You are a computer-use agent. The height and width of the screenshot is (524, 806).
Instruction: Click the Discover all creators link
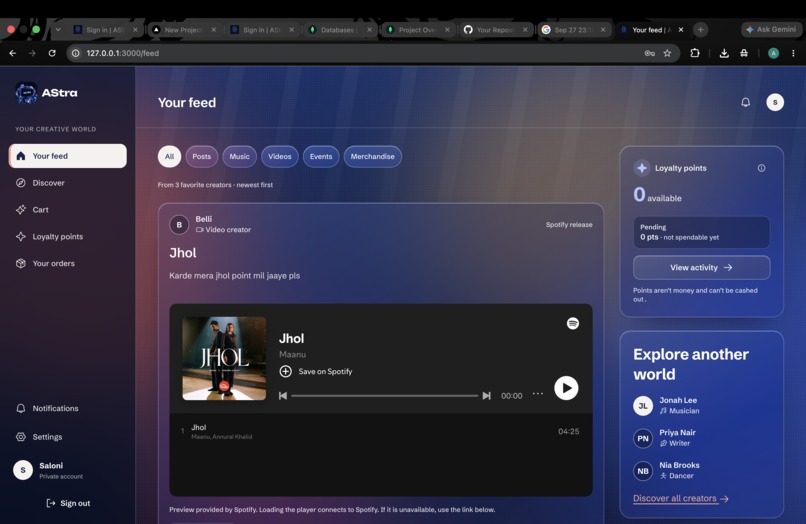point(681,498)
